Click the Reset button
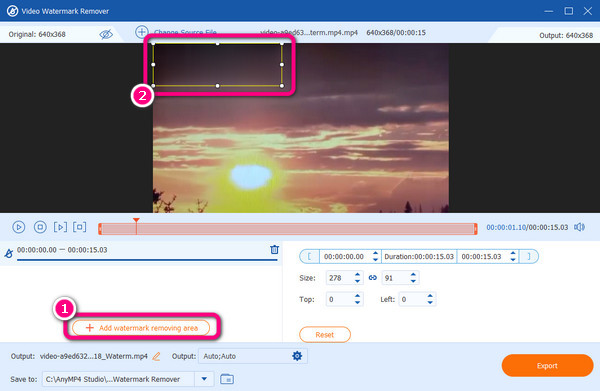Viewport: 600px width, 391px height. click(324, 335)
